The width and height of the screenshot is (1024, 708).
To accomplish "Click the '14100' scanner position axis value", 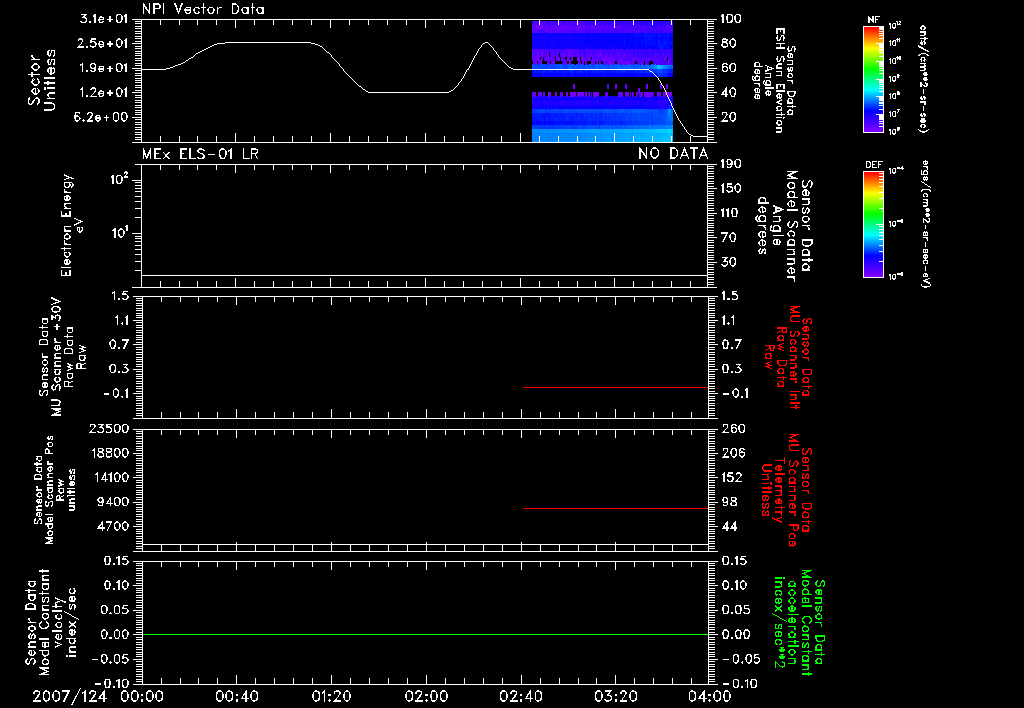I will 108,477.
